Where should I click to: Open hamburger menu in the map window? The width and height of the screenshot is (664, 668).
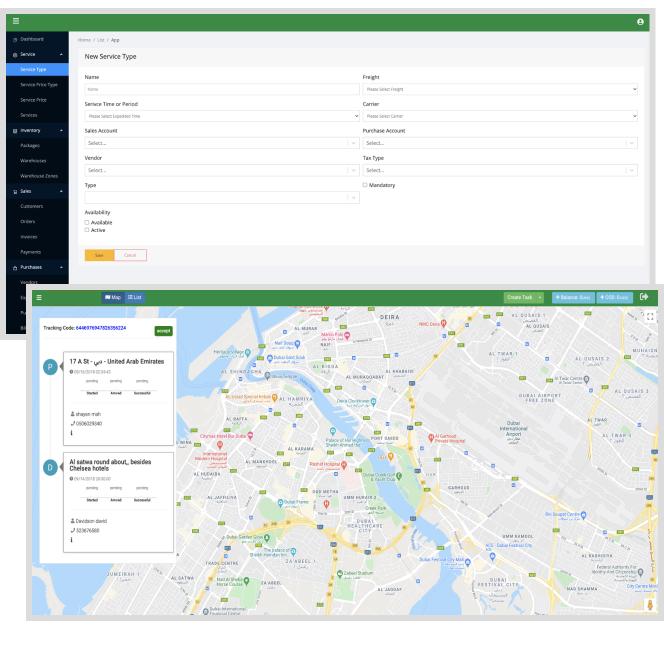tap(39, 297)
